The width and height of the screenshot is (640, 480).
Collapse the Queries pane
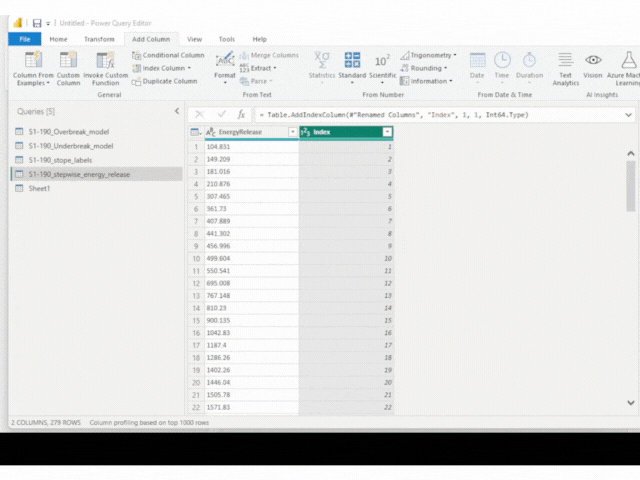tap(177, 111)
